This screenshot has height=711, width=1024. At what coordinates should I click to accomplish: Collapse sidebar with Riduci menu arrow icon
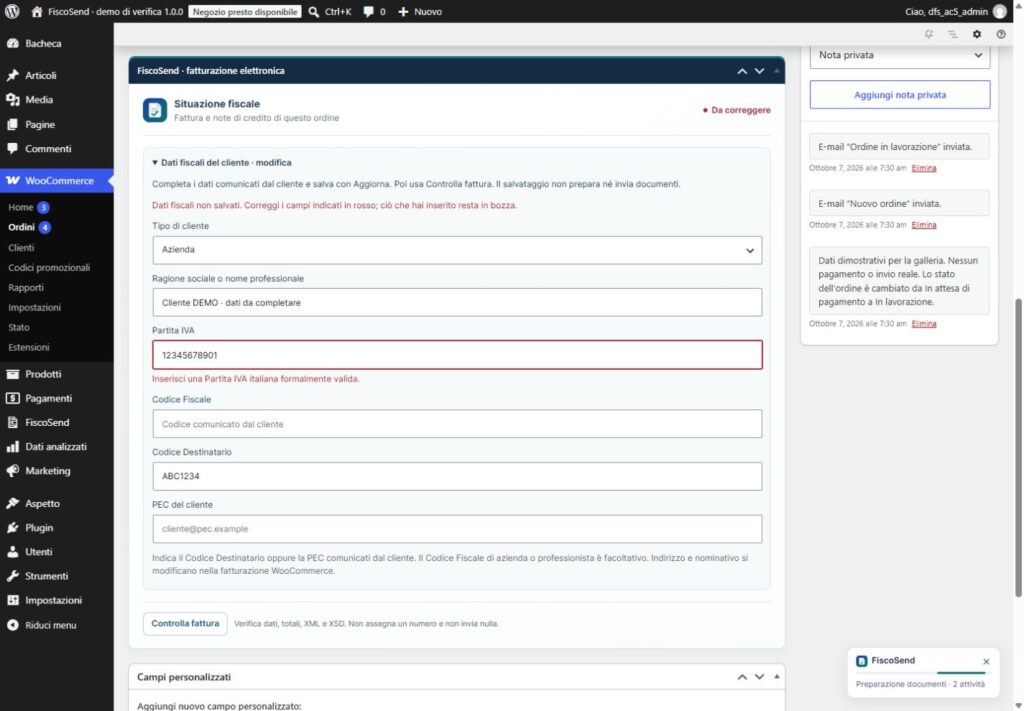[12, 625]
